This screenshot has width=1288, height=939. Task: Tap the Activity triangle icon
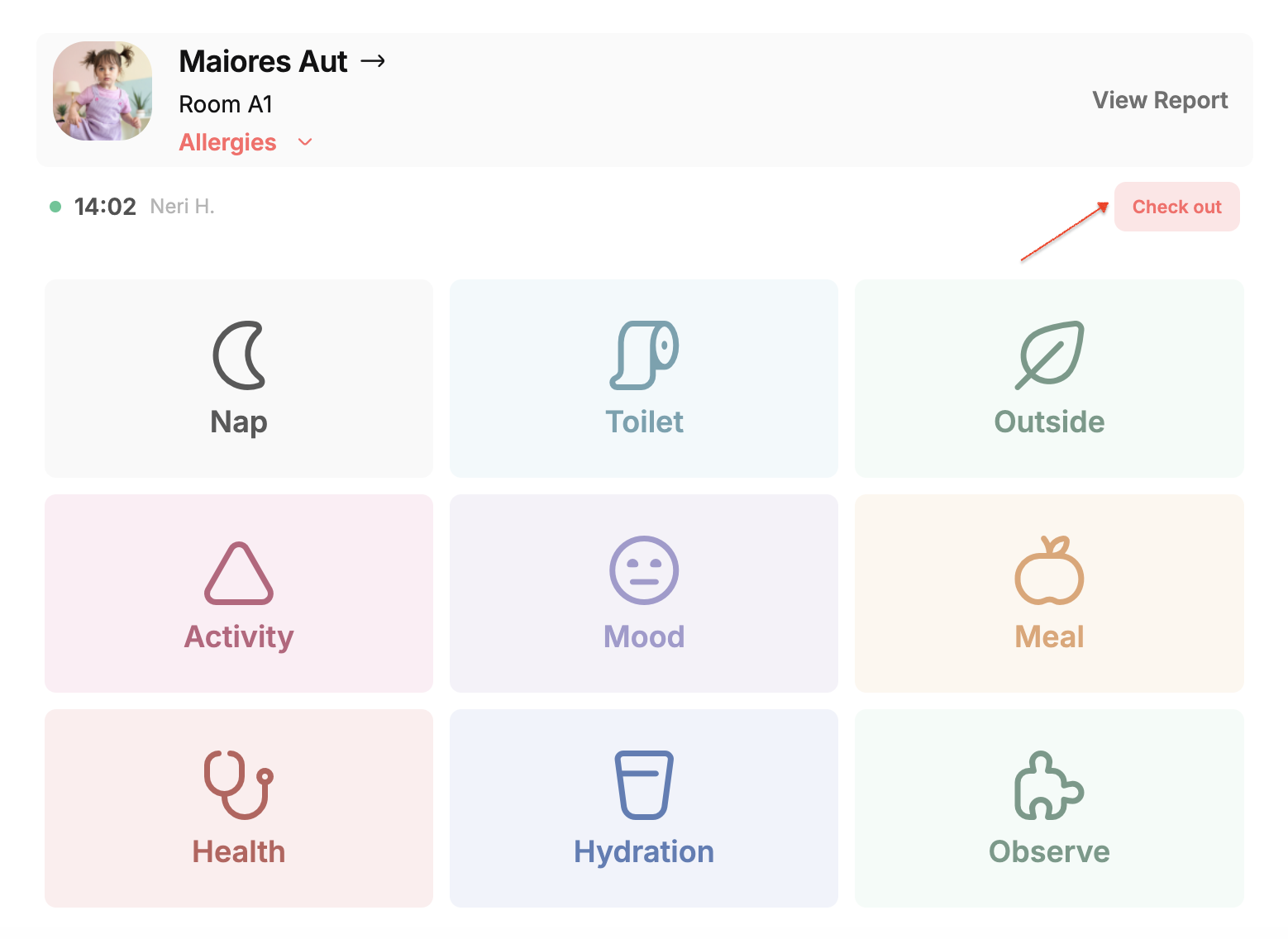tap(239, 572)
